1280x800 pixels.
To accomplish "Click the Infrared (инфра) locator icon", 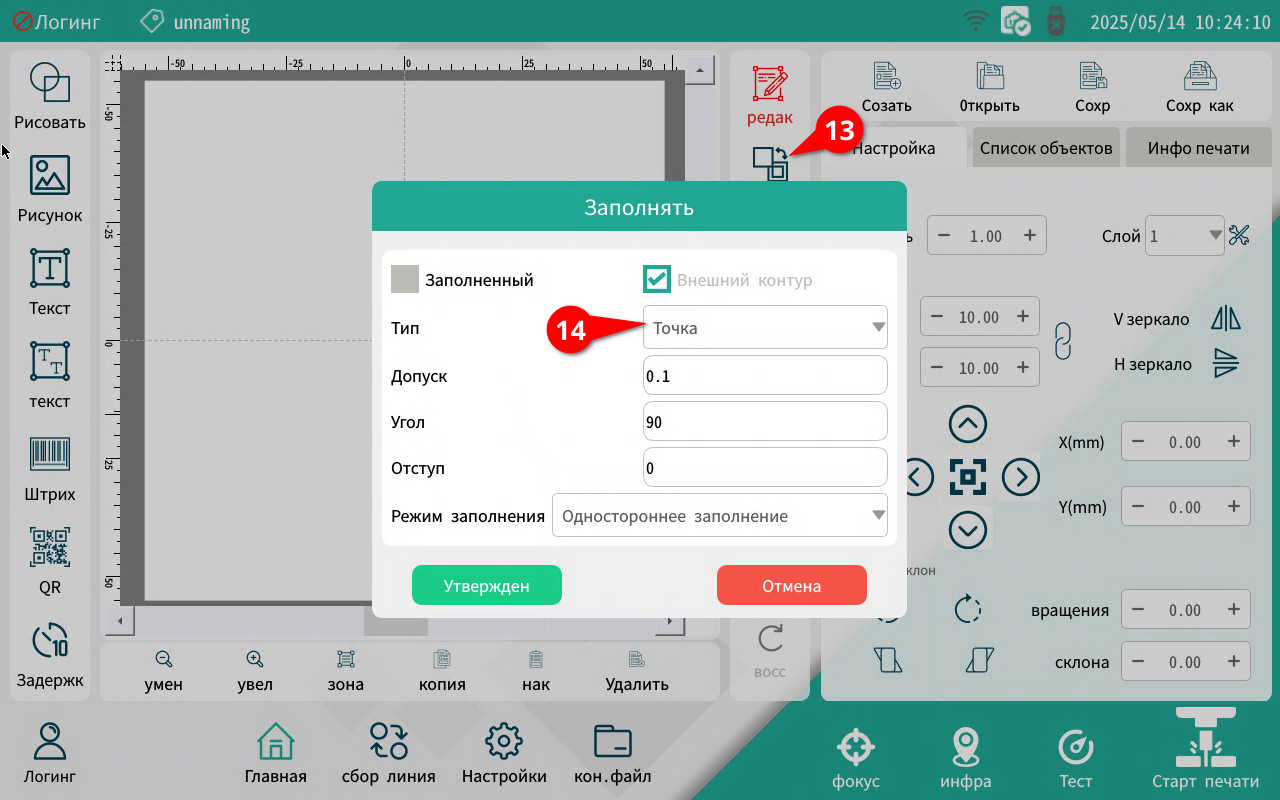I will (x=965, y=747).
